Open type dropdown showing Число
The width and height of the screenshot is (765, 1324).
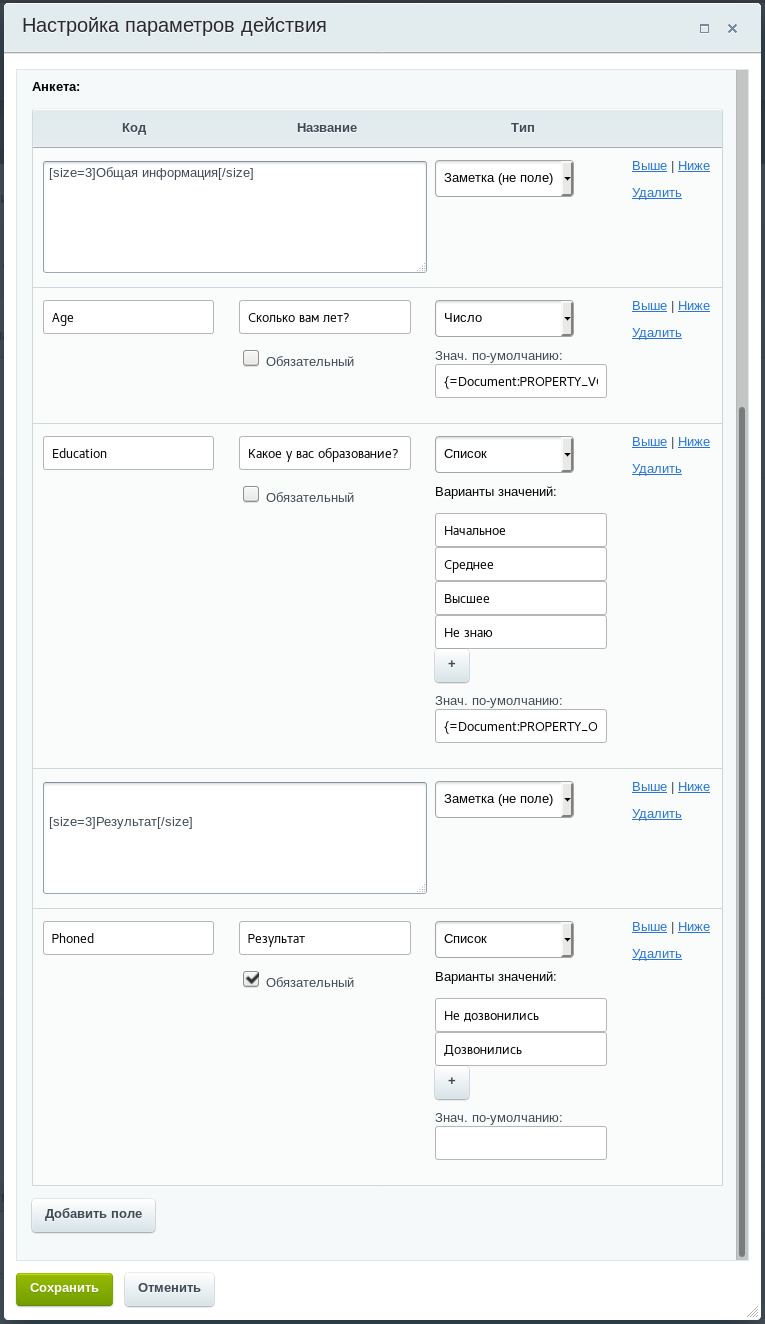tap(504, 318)
